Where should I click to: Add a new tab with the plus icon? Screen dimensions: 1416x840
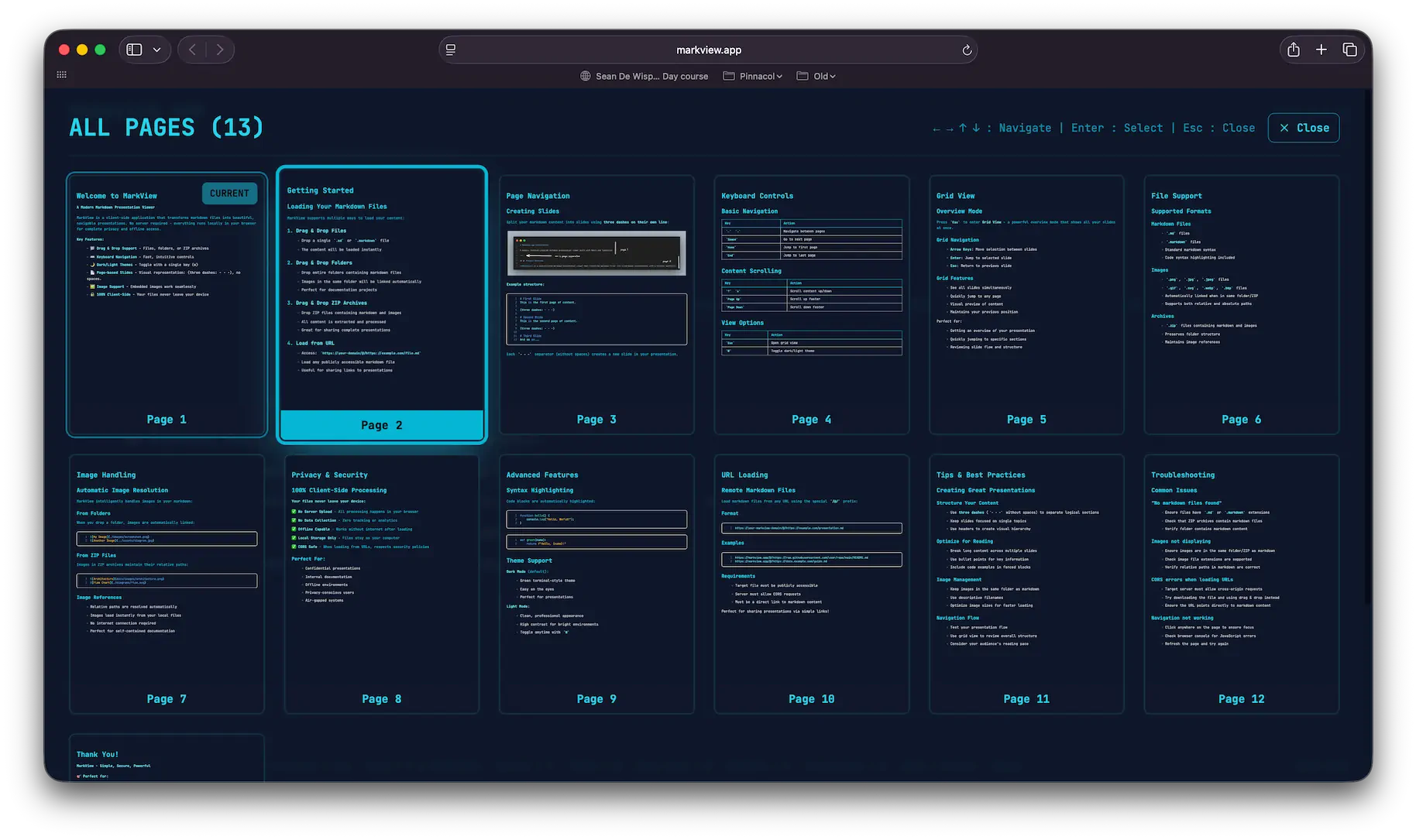point(1321,50)
